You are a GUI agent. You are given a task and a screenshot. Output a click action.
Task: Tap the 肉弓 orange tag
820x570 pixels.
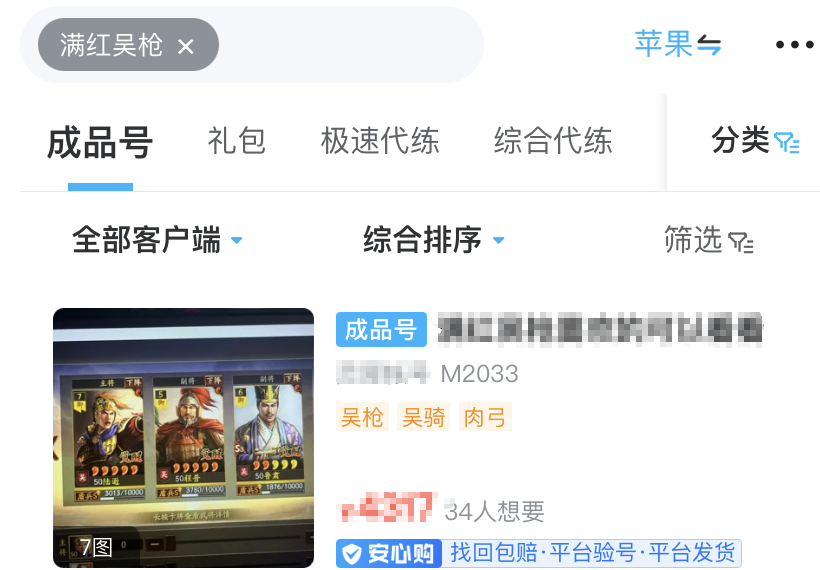(485, 417)
